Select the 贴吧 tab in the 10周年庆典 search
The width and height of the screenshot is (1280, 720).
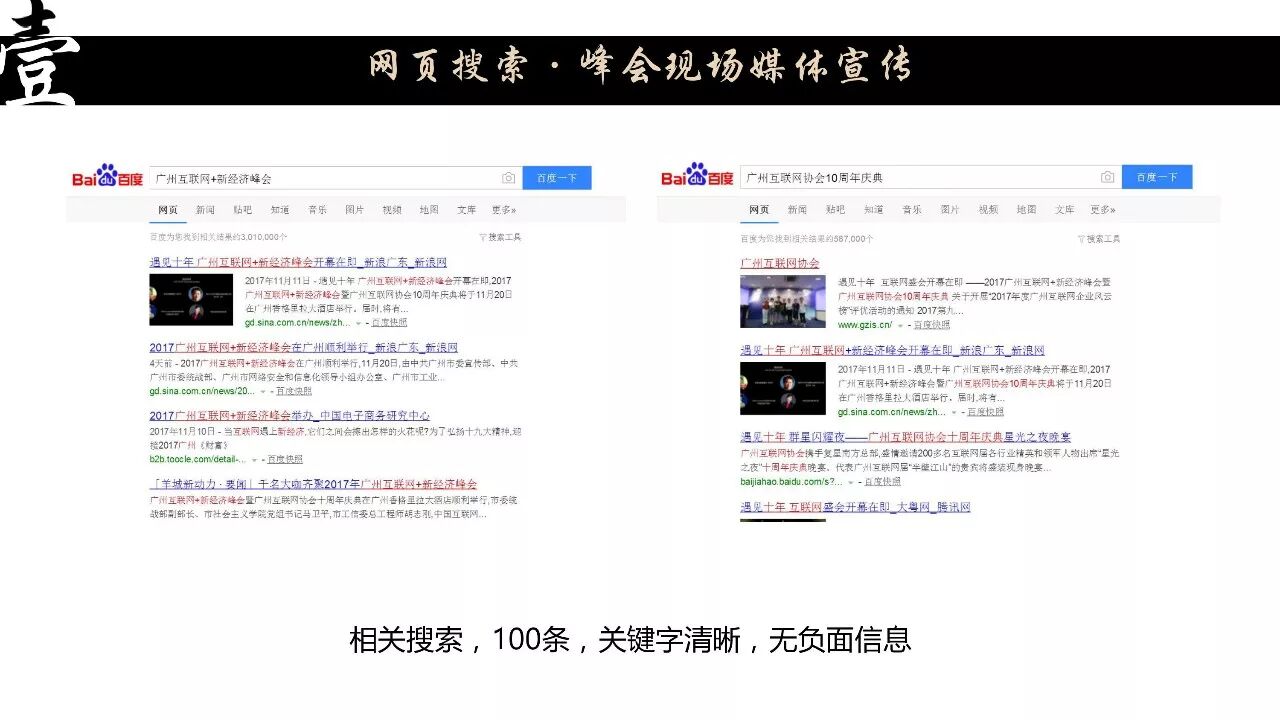[x=836, y=210]
